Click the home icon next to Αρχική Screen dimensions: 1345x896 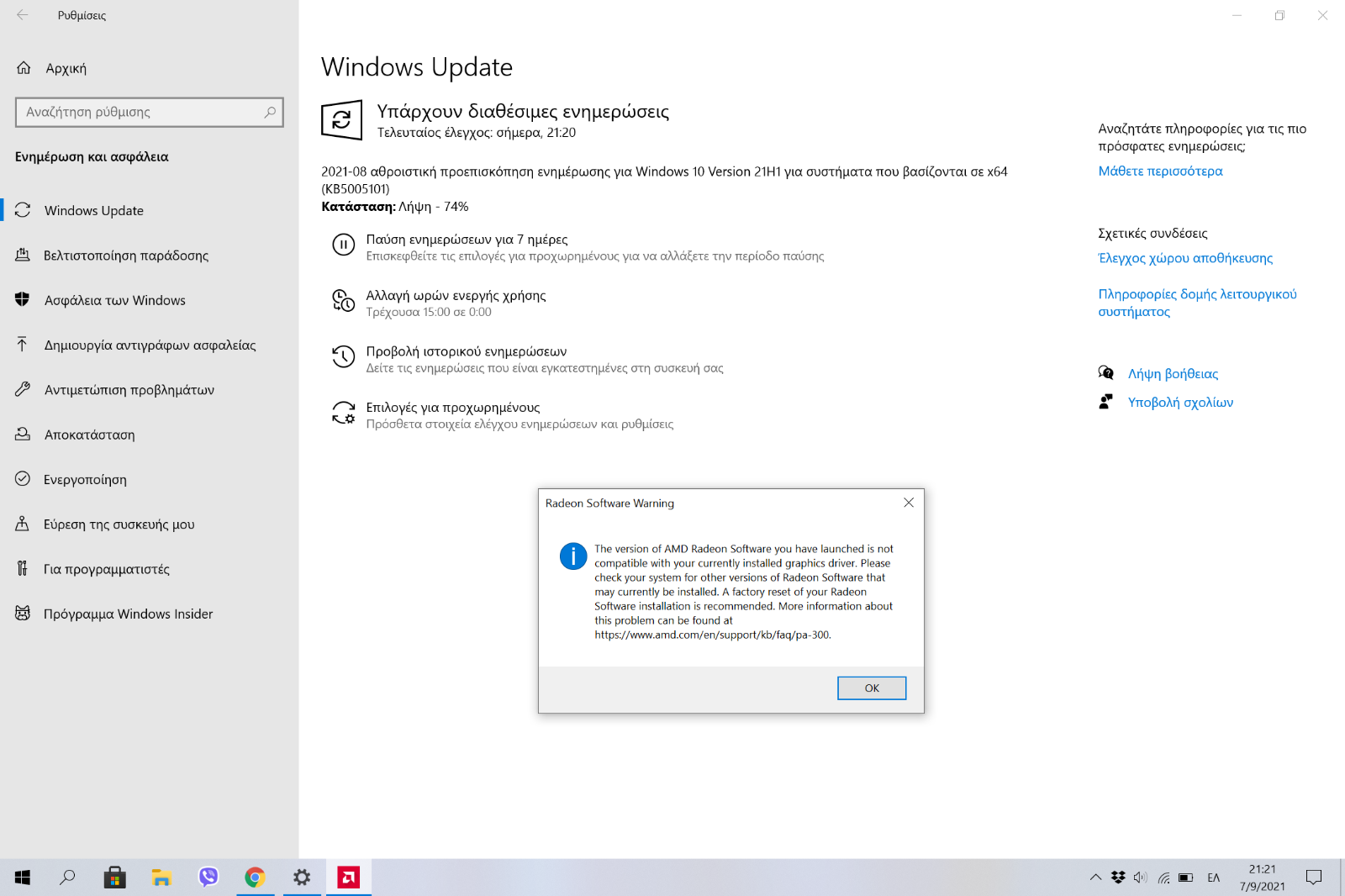(24, 68)
